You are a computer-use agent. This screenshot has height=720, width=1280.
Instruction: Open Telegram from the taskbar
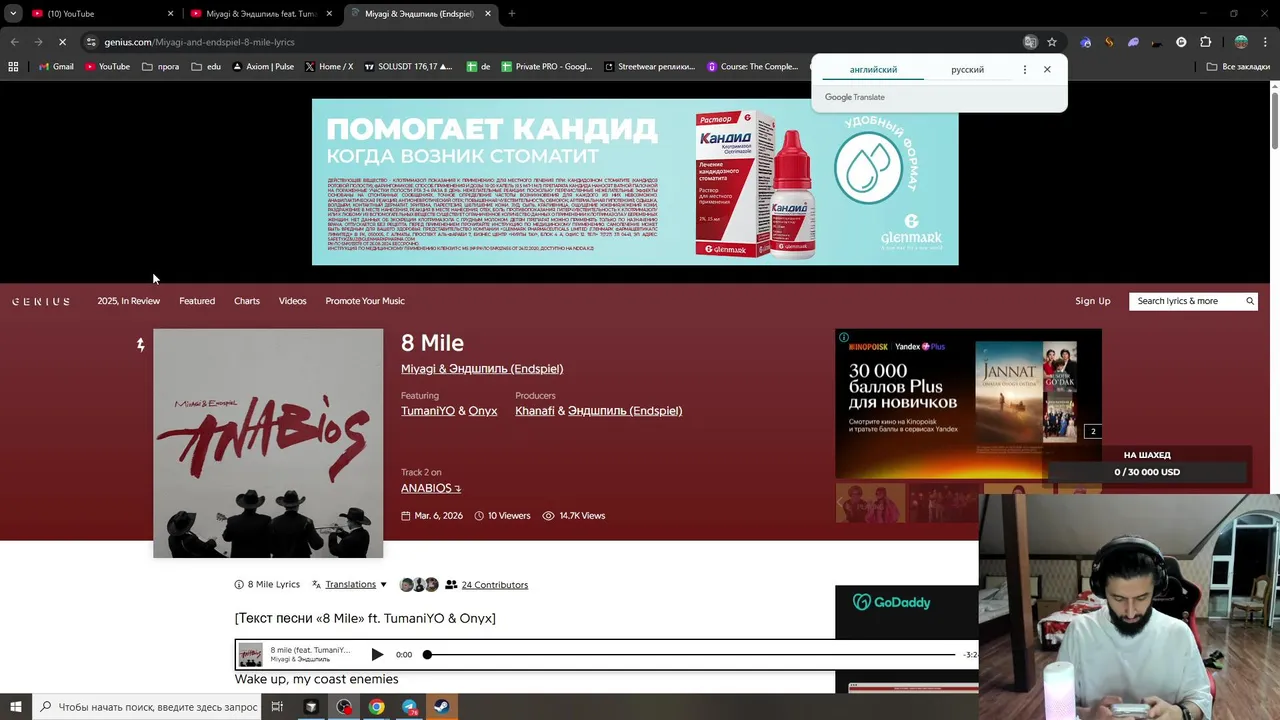(409, 707)
